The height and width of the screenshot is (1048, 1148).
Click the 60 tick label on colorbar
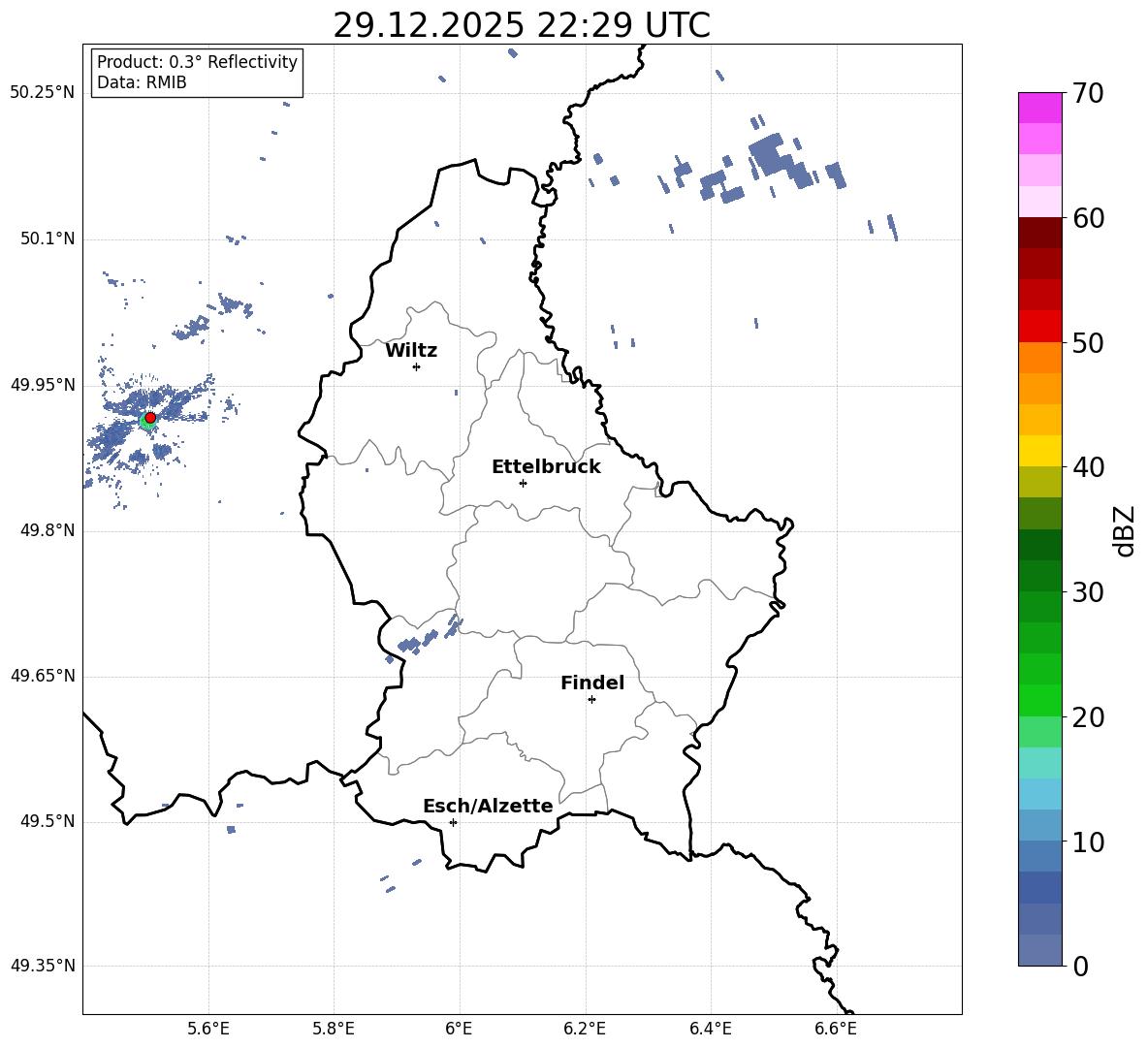click(1088, 218)
